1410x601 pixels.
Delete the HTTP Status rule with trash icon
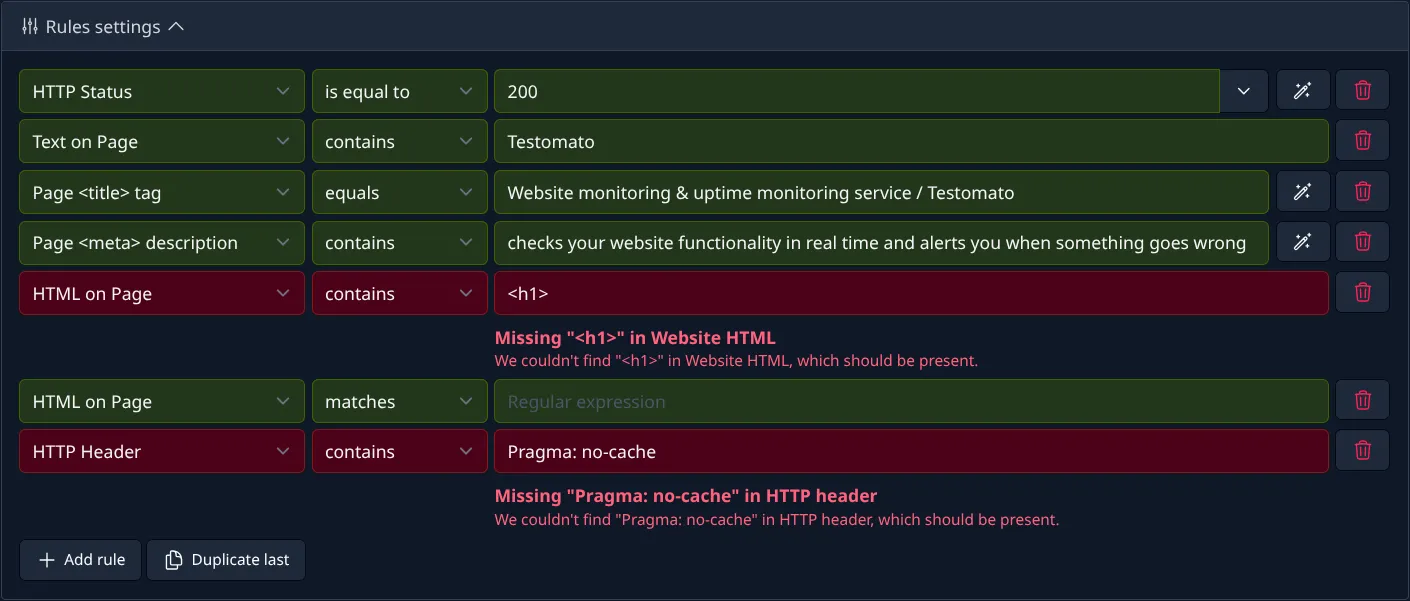(x=1362, y=90)
